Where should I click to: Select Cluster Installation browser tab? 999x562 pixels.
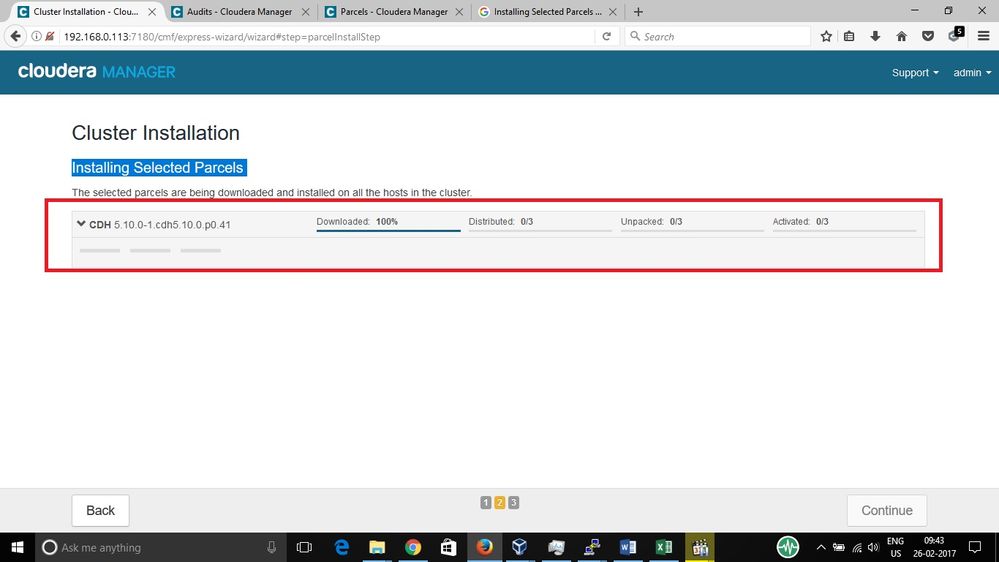pos(86,11)
